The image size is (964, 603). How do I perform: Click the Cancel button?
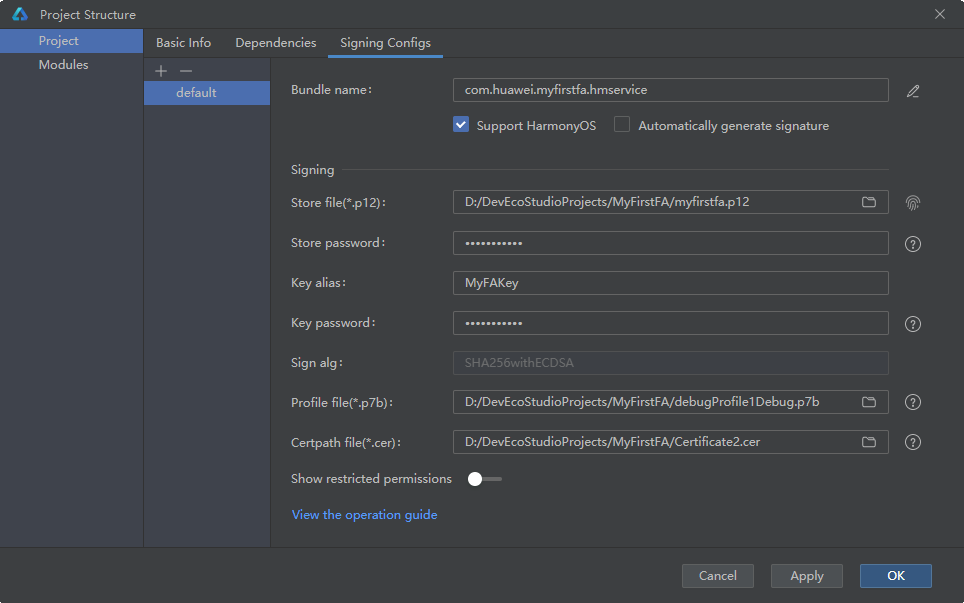pos(717,576)
